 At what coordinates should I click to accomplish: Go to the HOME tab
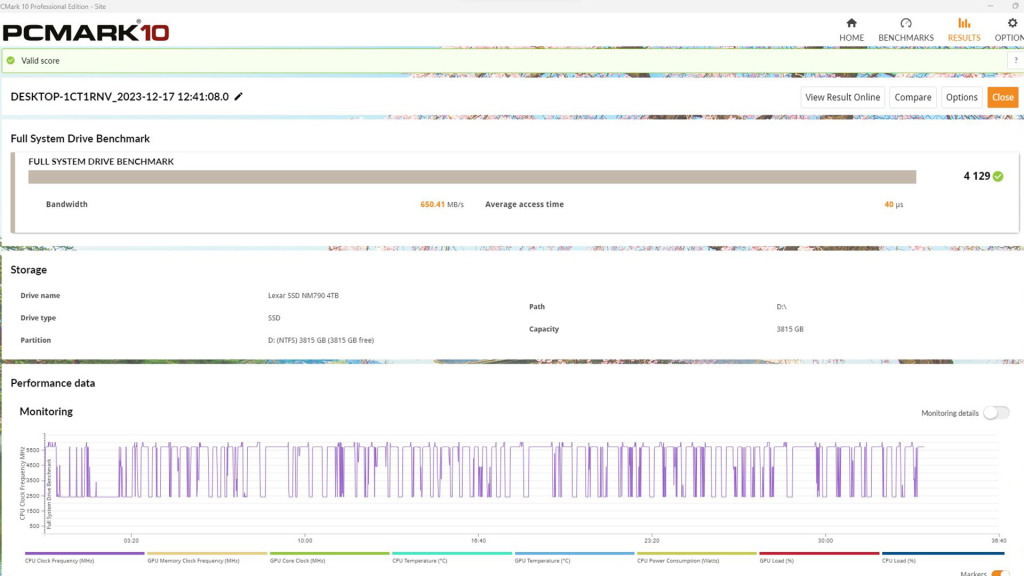tap(851, 30)
